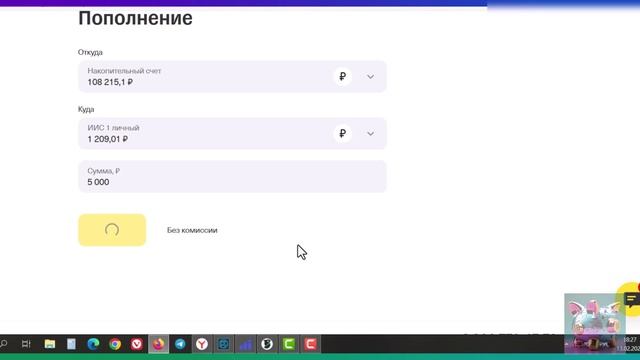
Task: Click the 'Без комиссии' text
Action: tap(192, 230)
